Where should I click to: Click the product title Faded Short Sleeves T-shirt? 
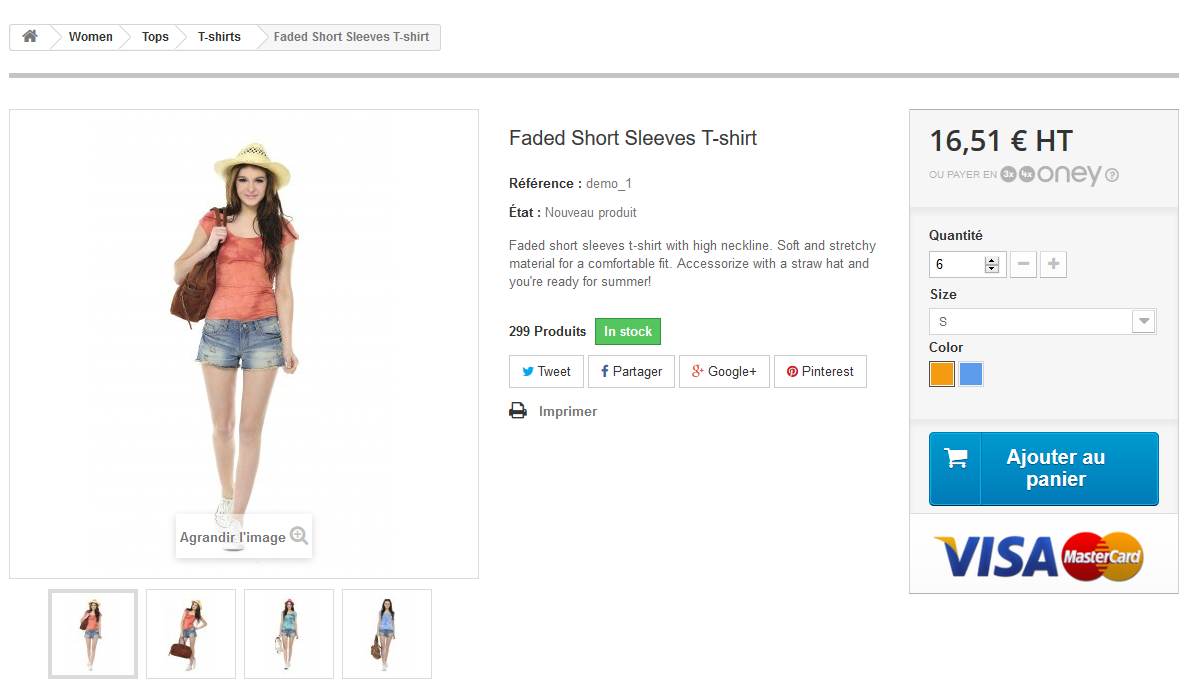632,138
